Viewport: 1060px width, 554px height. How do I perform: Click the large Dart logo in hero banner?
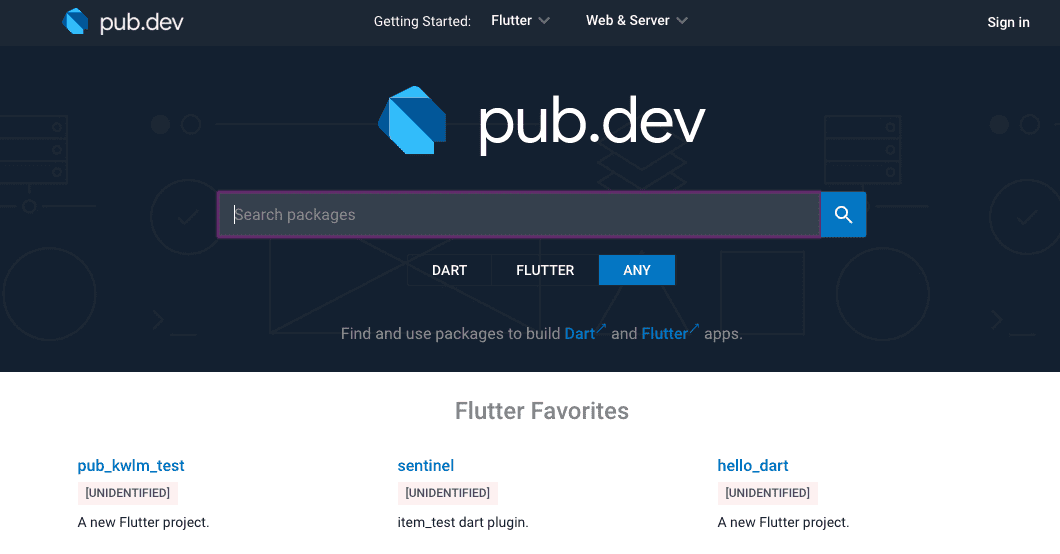pos(412,120)
